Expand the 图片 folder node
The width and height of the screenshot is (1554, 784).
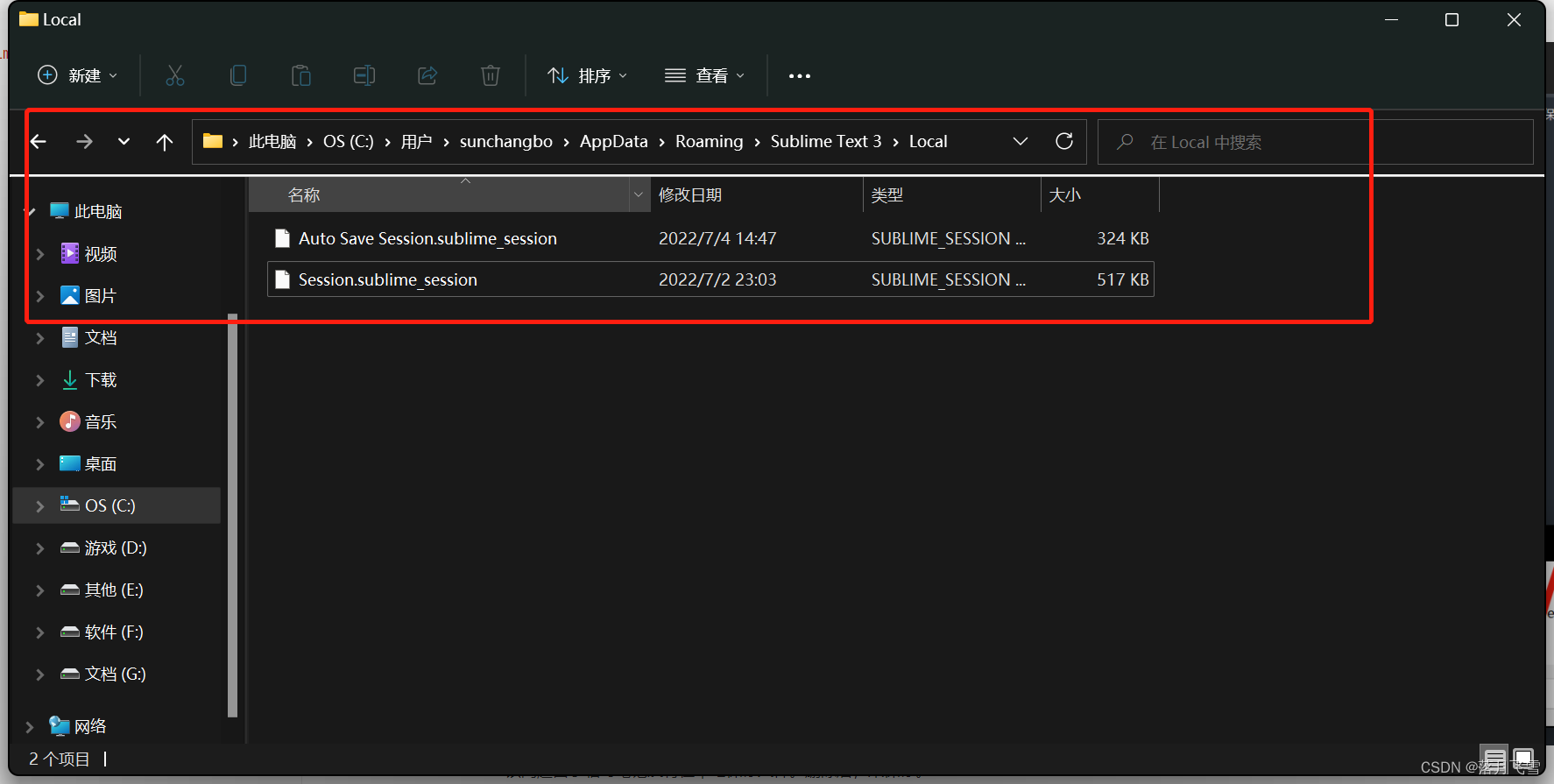pos(40,296)
